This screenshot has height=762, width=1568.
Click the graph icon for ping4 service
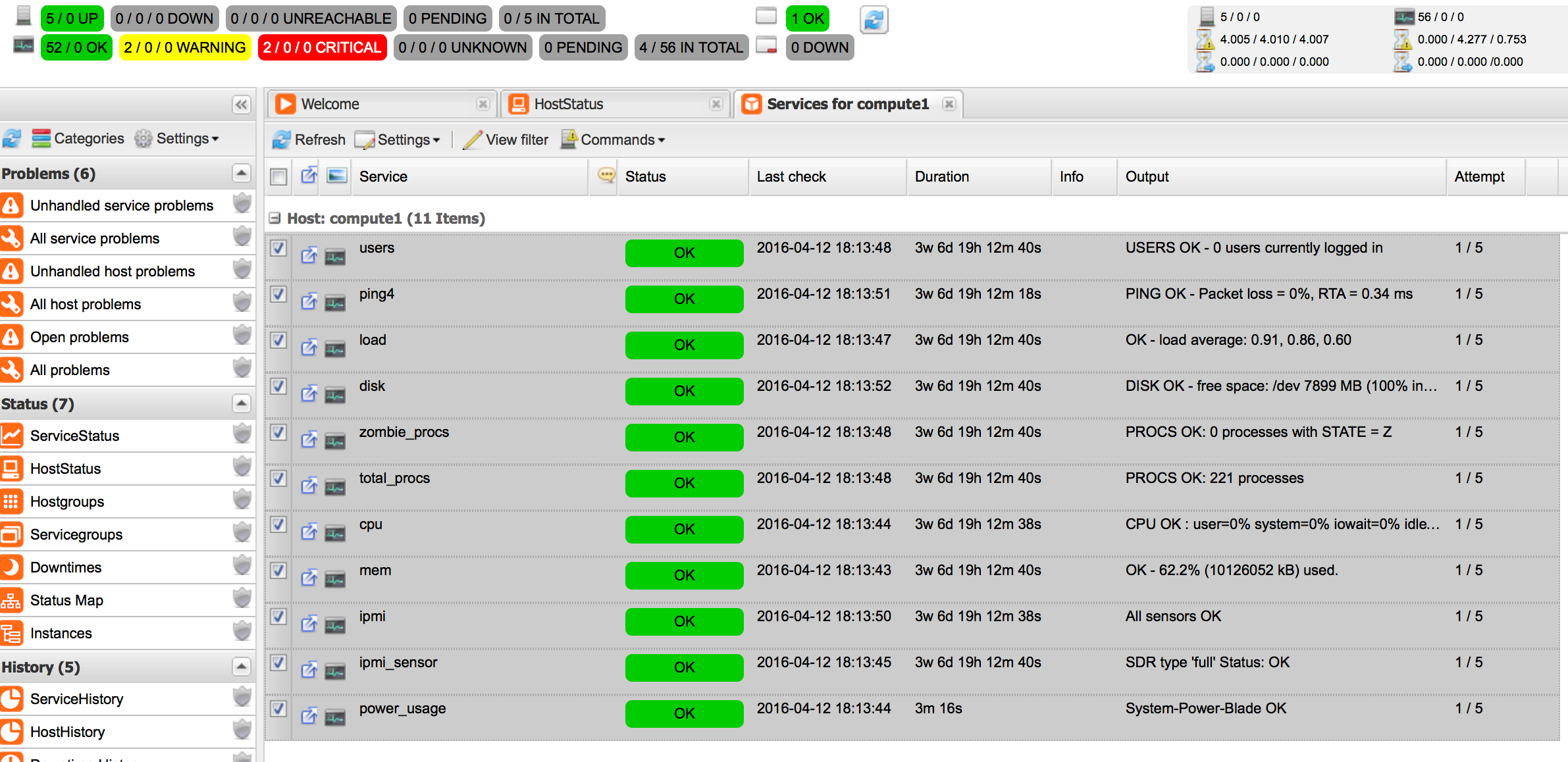pyautogui.click(x=335, y=303)
